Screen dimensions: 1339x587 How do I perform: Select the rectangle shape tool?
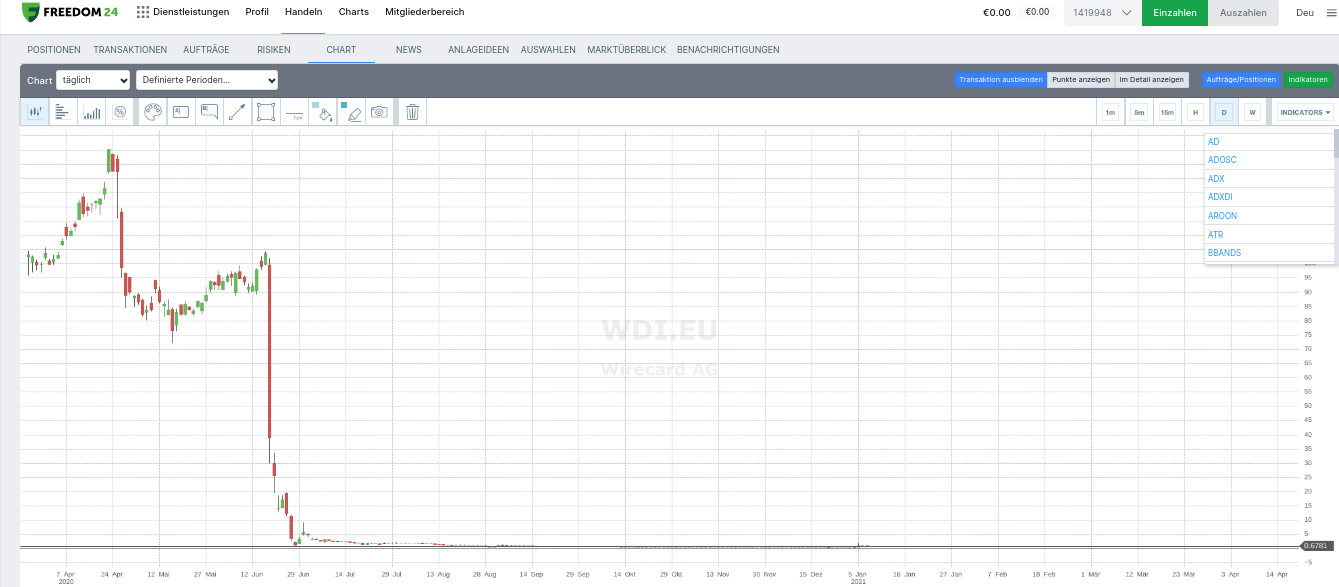pos(266,113)
